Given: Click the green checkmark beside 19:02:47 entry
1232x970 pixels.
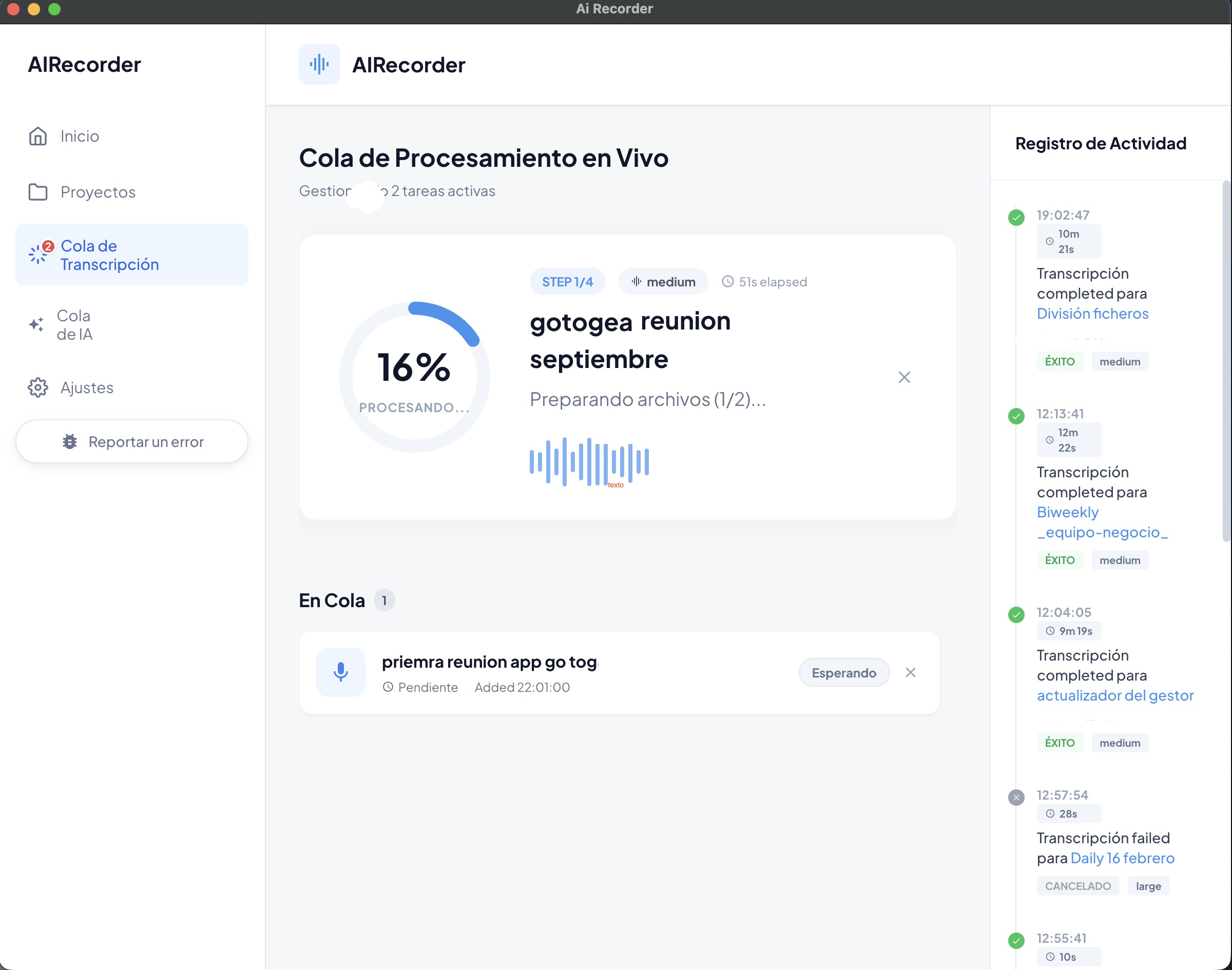Looking at the screenshot, I should tap(1016, 218).
